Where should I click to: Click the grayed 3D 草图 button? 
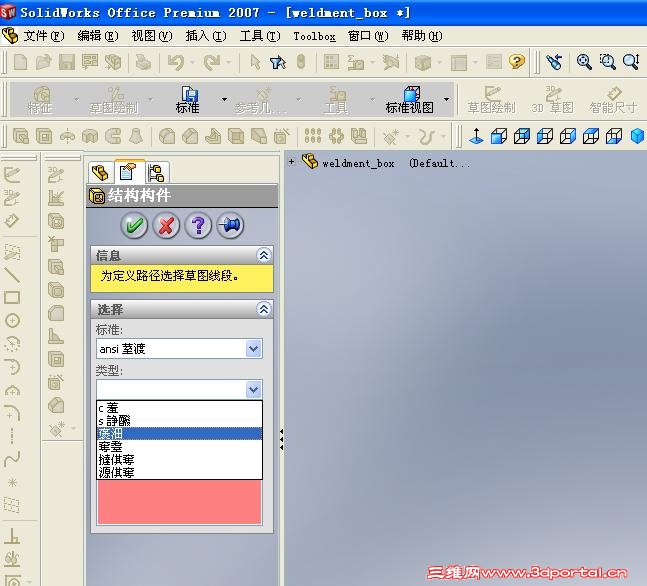[553, 99]
